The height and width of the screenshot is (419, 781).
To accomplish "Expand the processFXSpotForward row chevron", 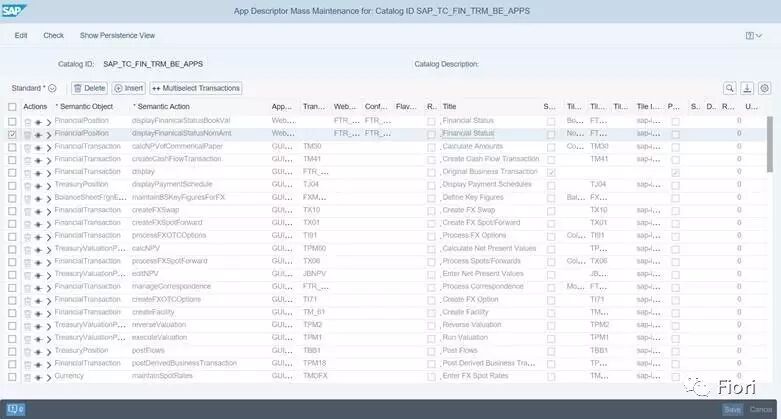I will click(49, 263).
